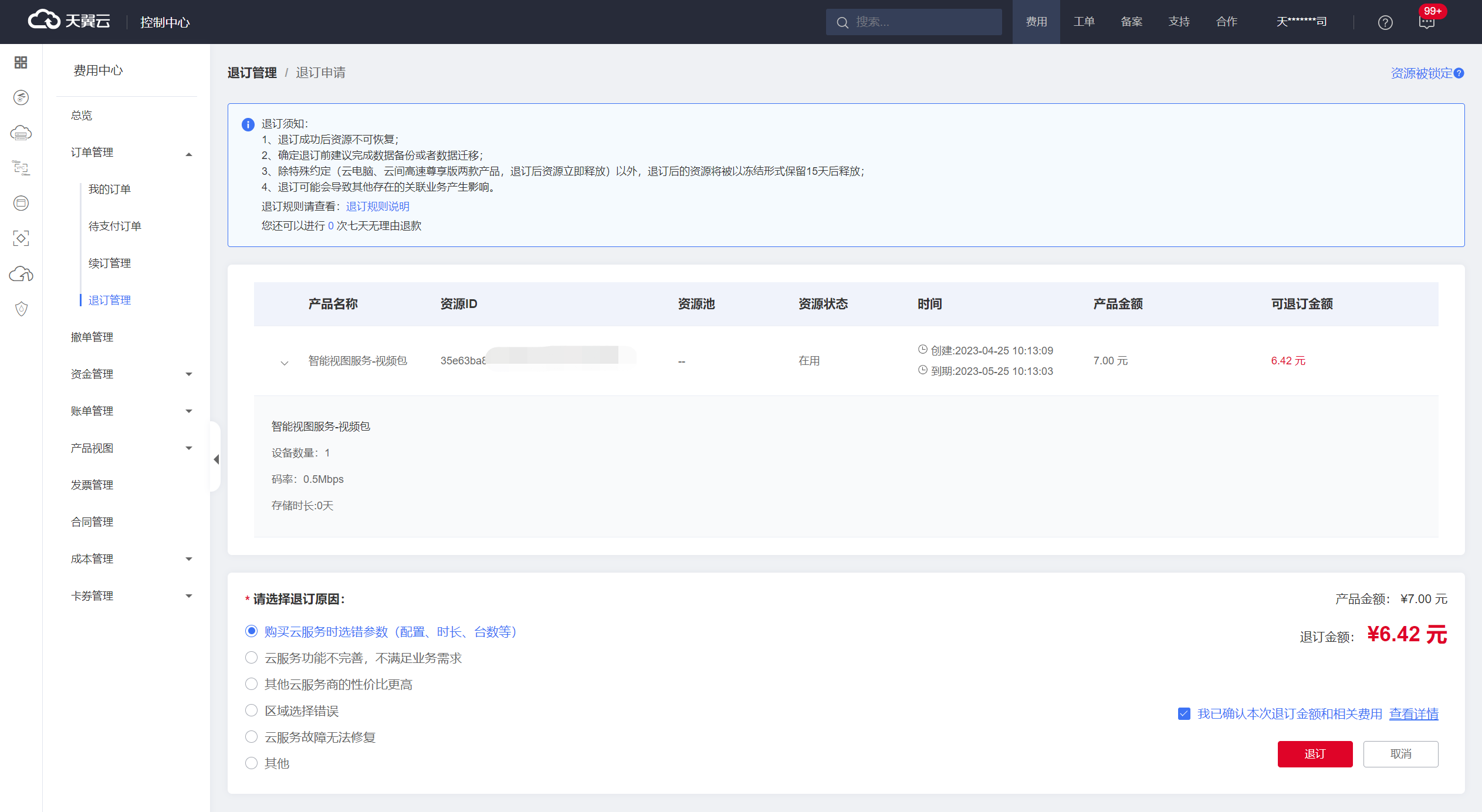Expand the 资金管理 menu

coord(131,374)
